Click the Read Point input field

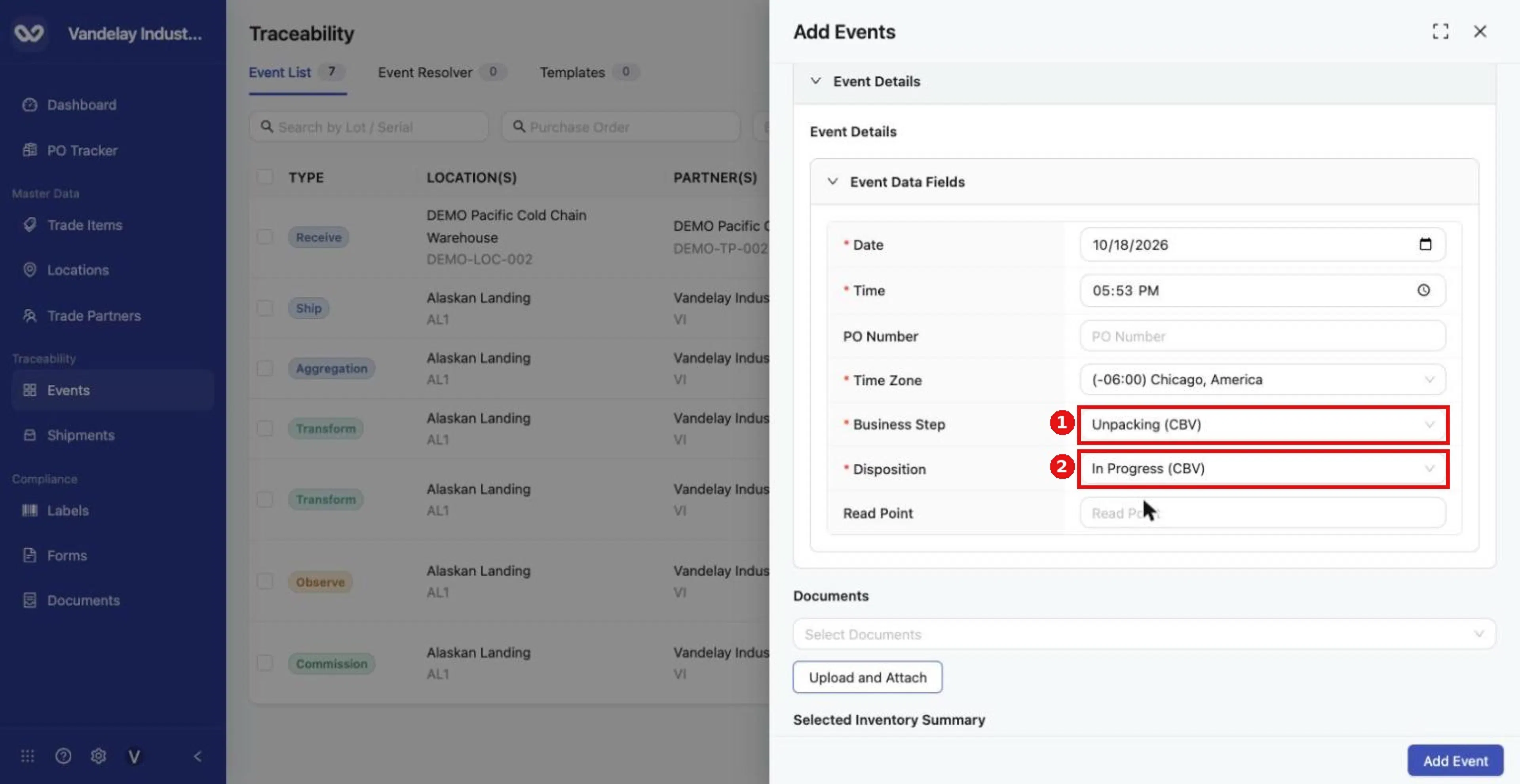click(1263, 513)
